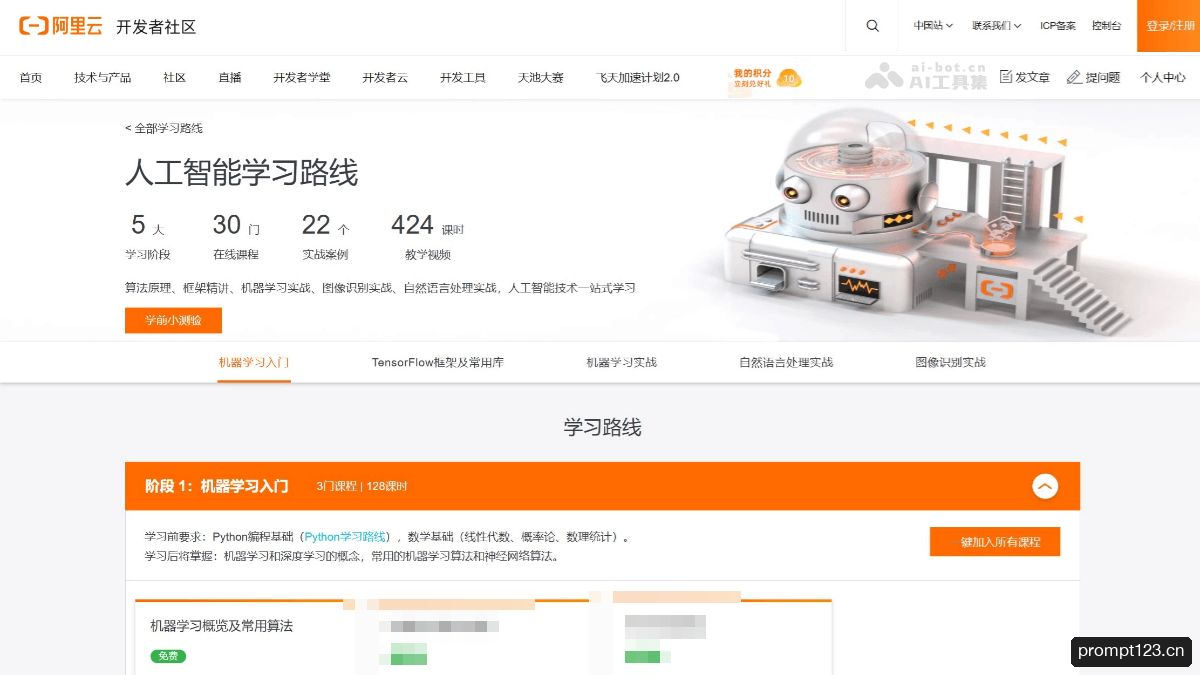Select 自然语言处理实战 tab
Viewport: 1200px width, 675px height.
[x=786, y=362]
